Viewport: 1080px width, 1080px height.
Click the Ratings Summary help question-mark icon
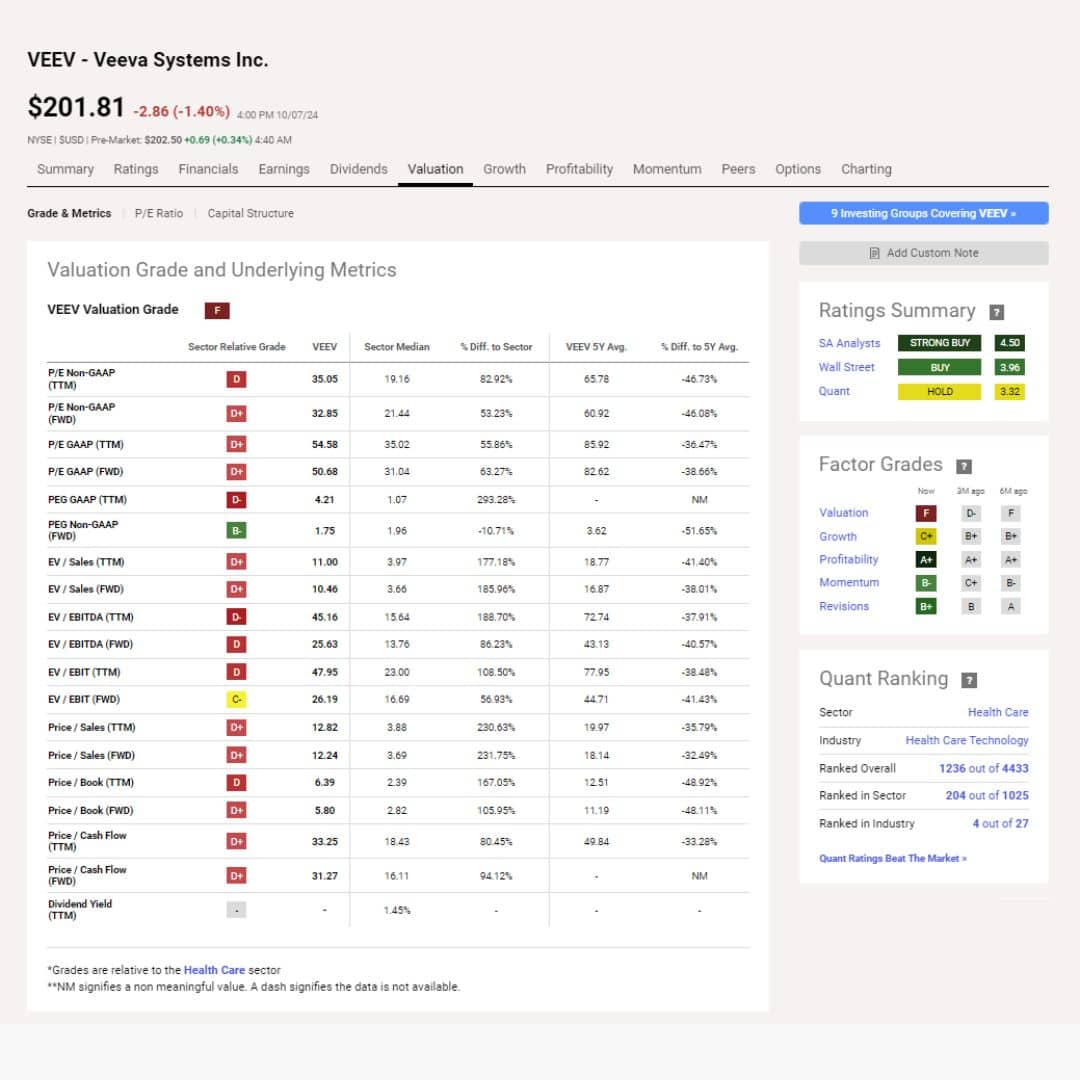pos(996,312)
